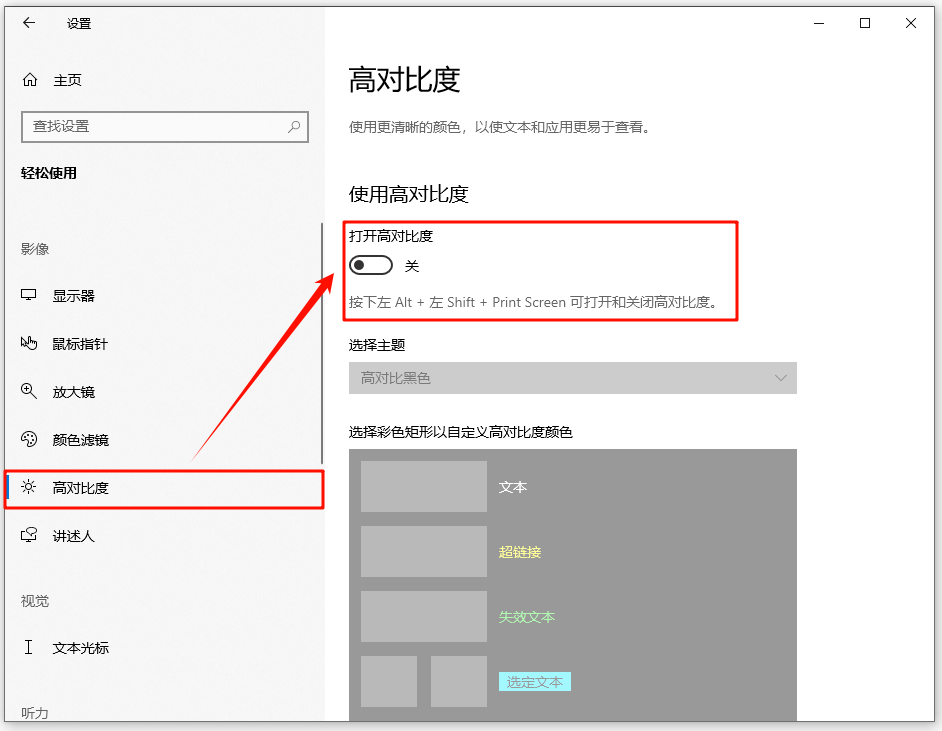Click the 显示器 monitor icon

(29, 296)
